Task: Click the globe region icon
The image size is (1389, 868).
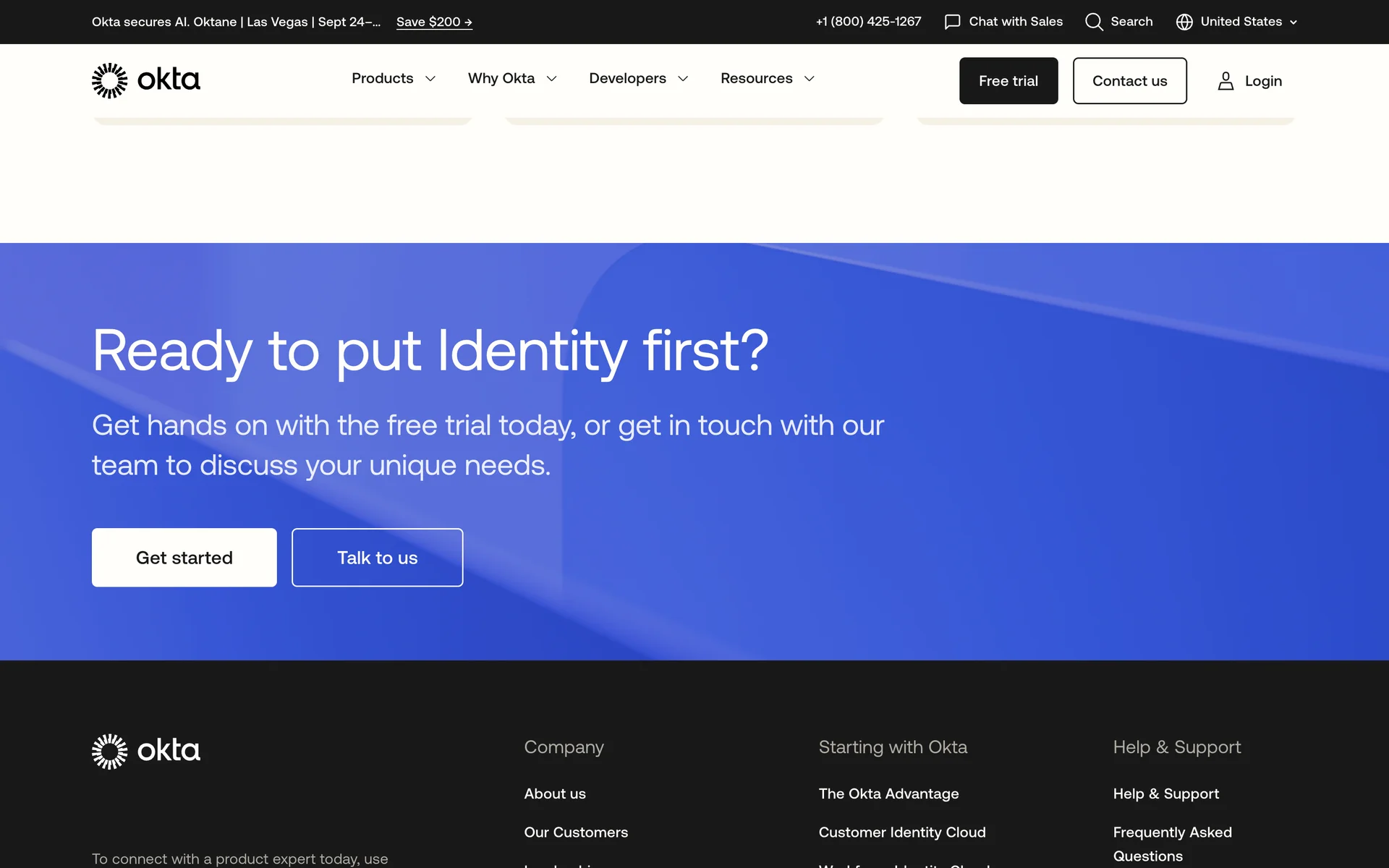Action: pyautogui.click(x=1184, y=22)
